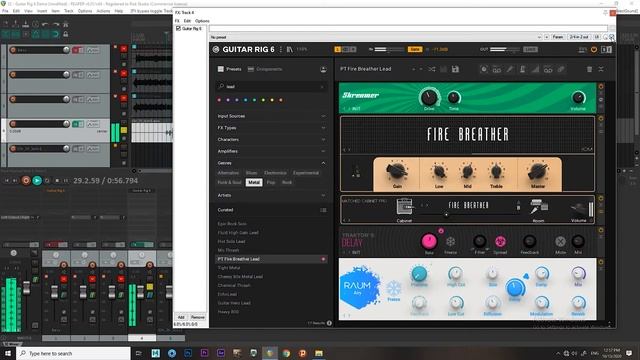Save preset with the floppy disk icon
The width and height of the screenshot is (640, 360).
pos(455,69)
